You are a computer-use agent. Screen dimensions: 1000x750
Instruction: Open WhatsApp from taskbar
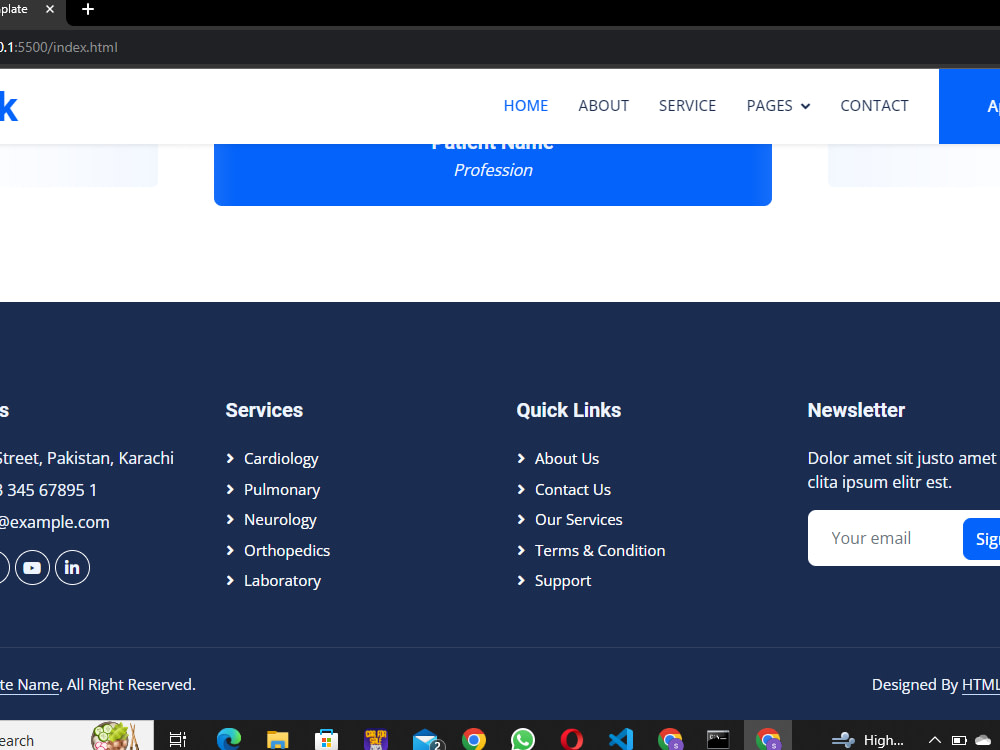tap(523, 739)
